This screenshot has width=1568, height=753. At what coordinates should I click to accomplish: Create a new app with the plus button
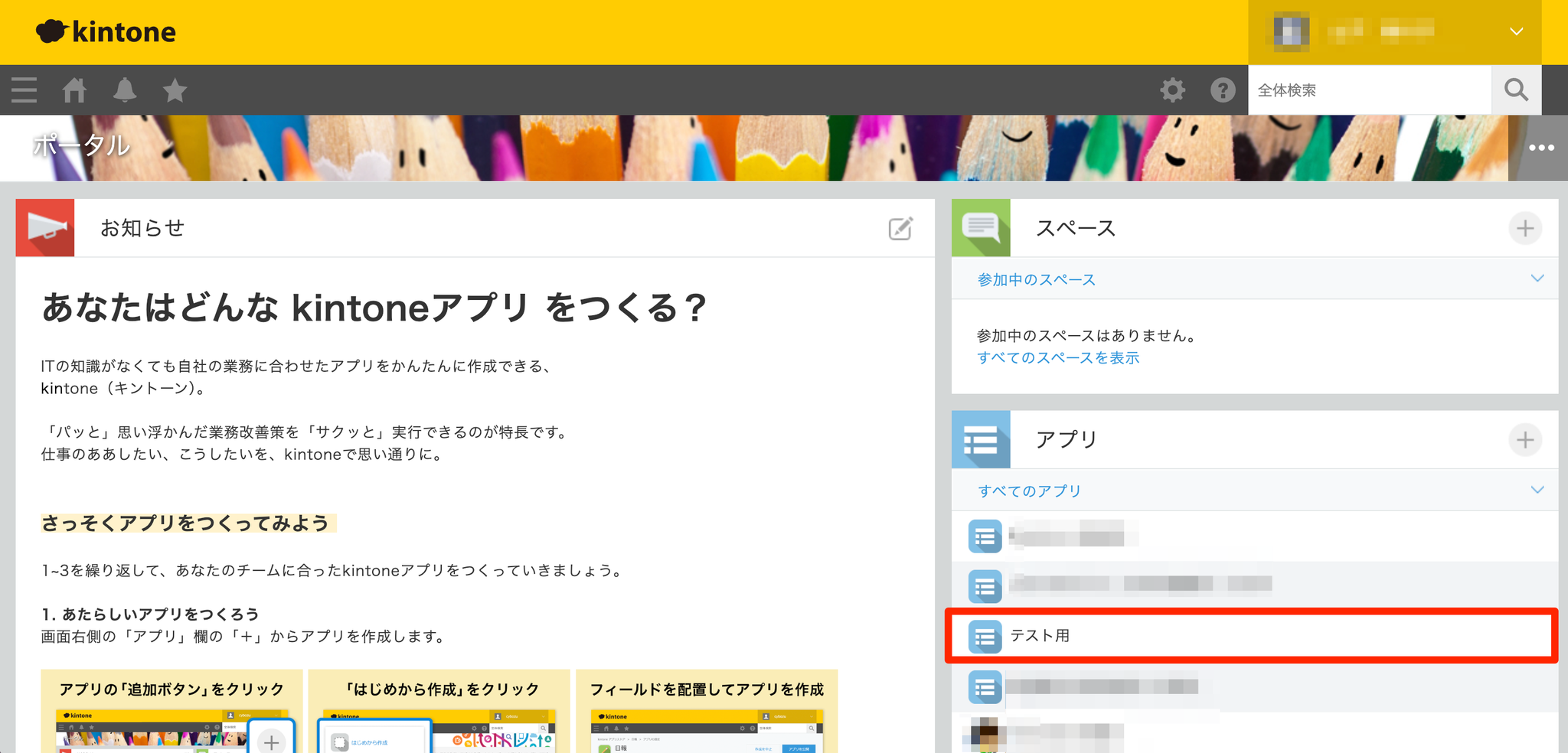1524,440
